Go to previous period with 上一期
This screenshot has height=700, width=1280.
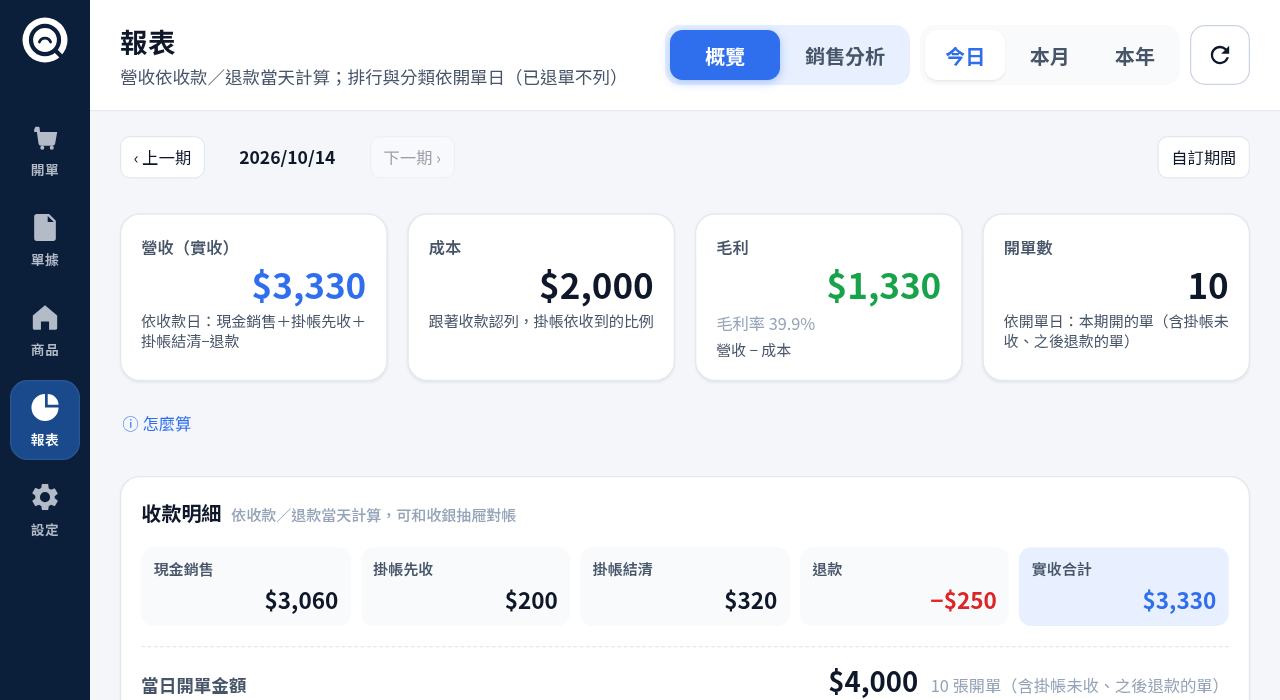coord(162,157)
